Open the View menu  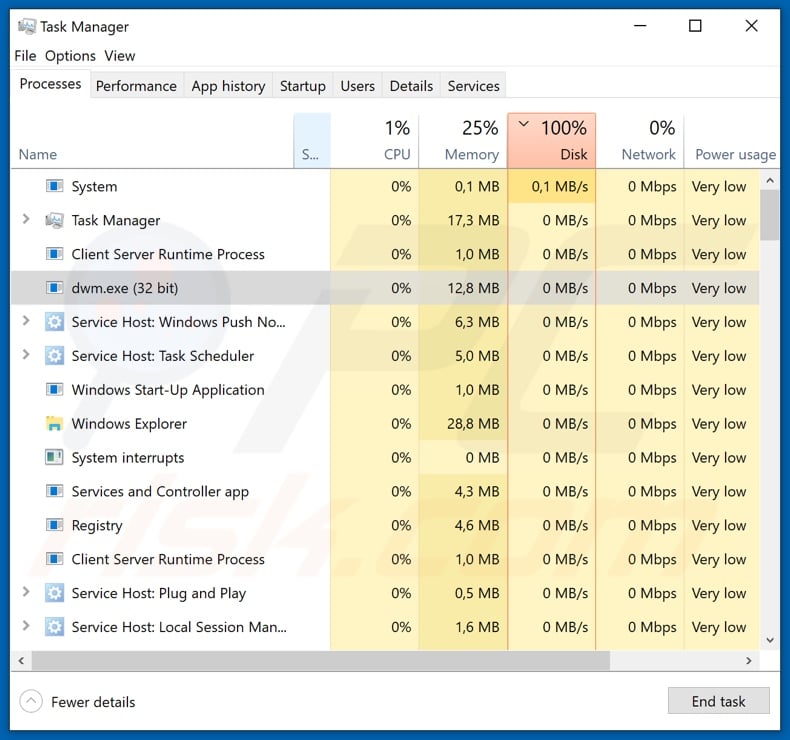(x=120, y=56)
